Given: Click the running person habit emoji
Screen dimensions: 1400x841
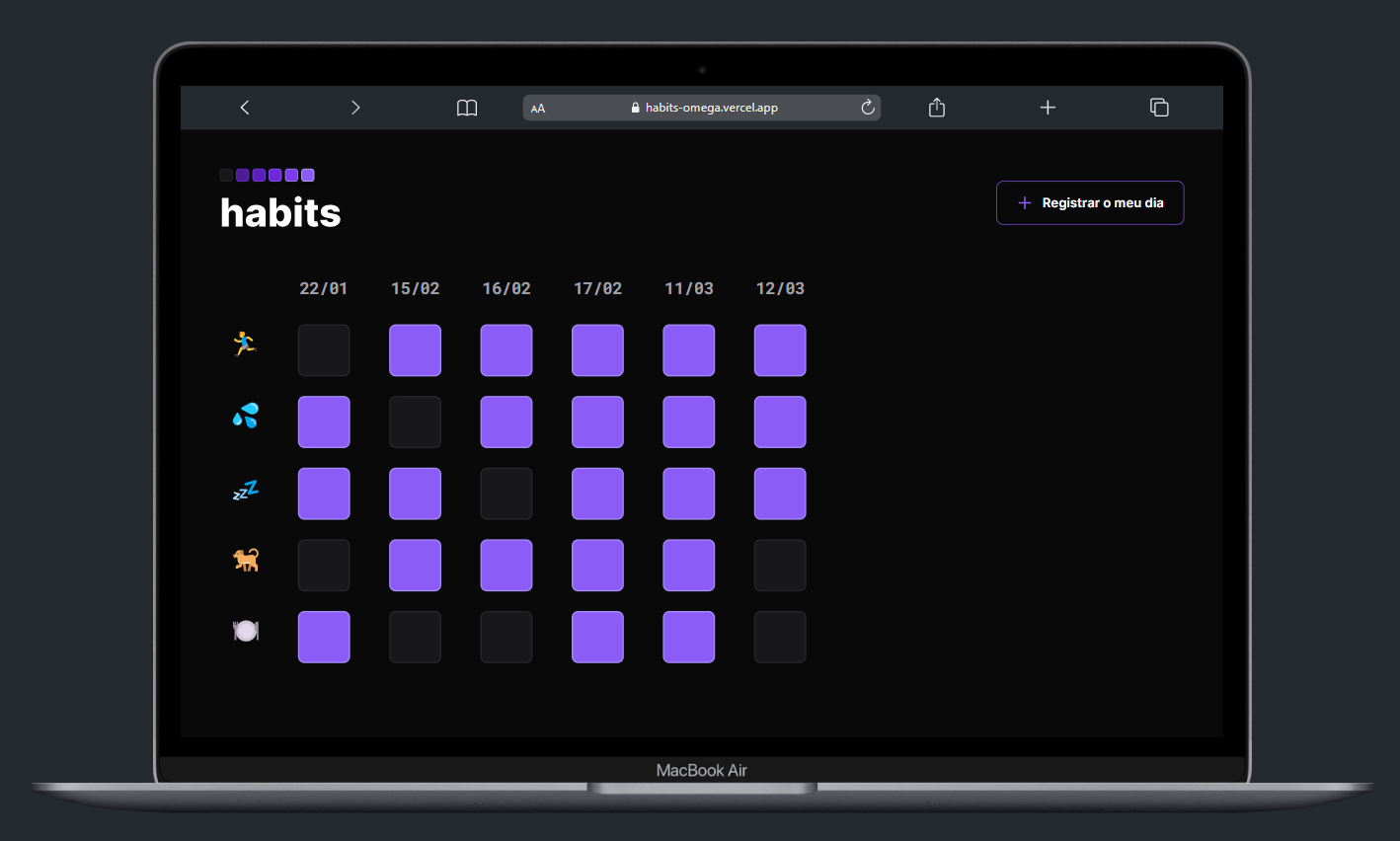Looking at the screenshot, I should [x=245, y=344].
